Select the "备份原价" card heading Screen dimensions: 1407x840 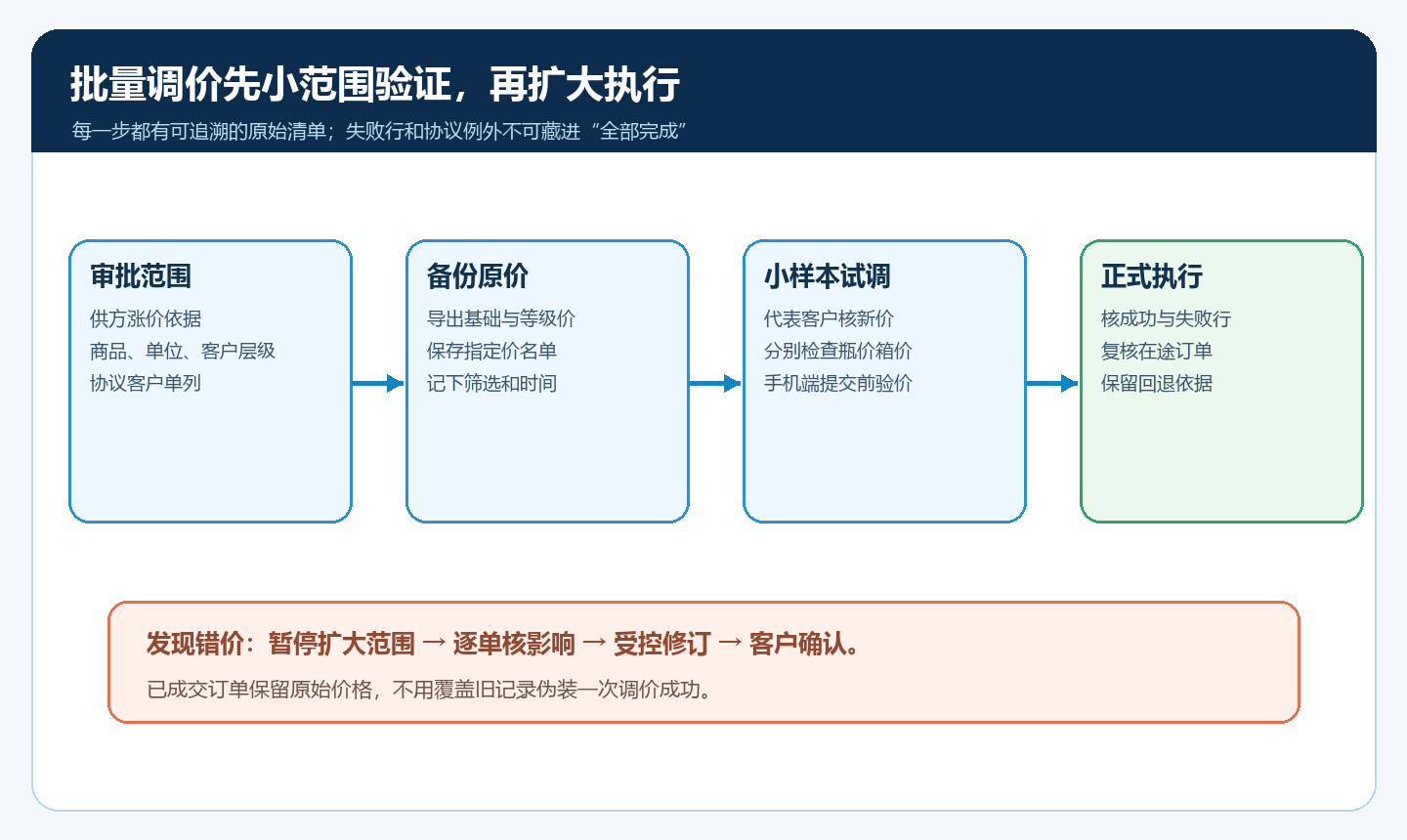pos(478,276)
